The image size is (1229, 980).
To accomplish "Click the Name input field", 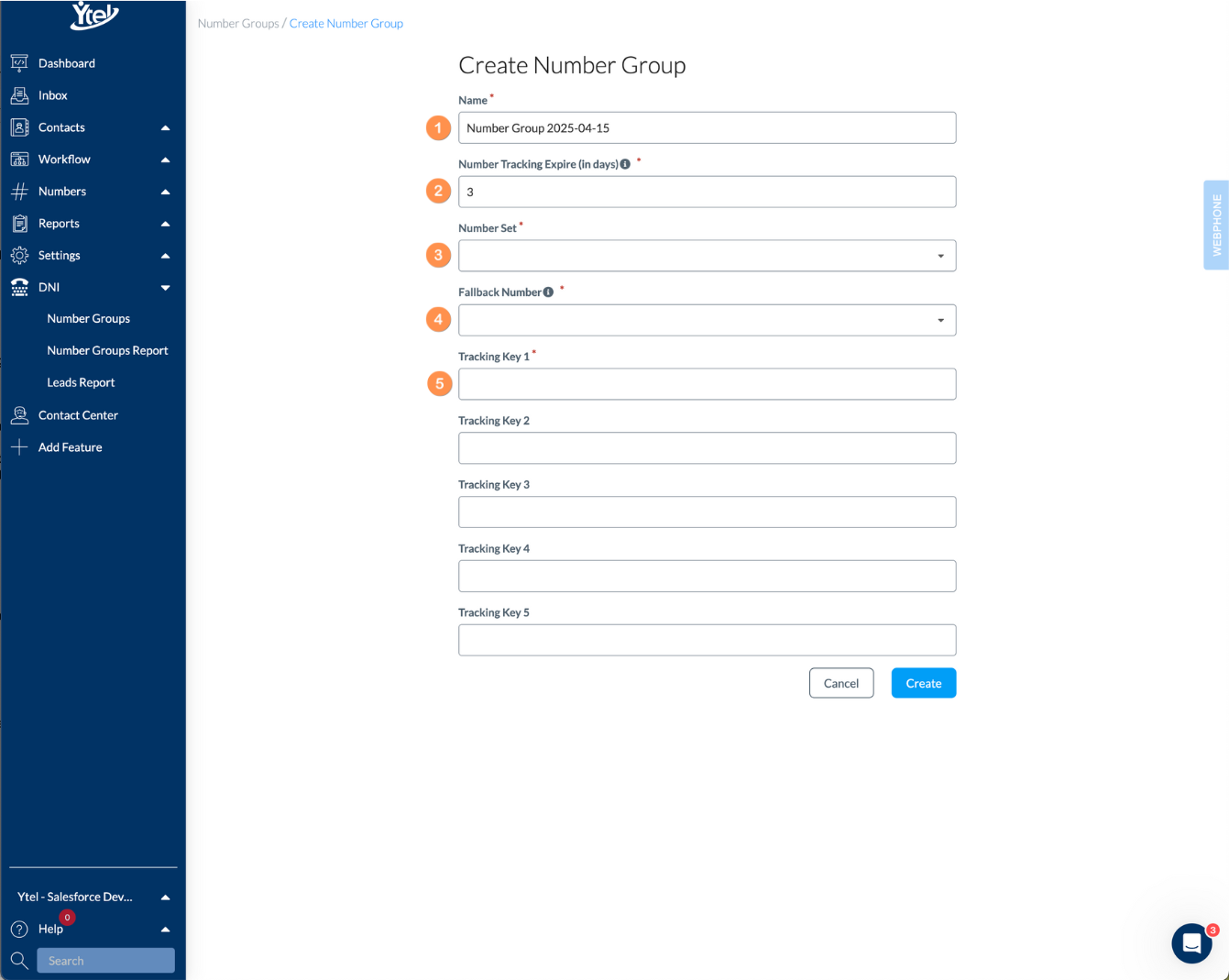I will 707,127.
